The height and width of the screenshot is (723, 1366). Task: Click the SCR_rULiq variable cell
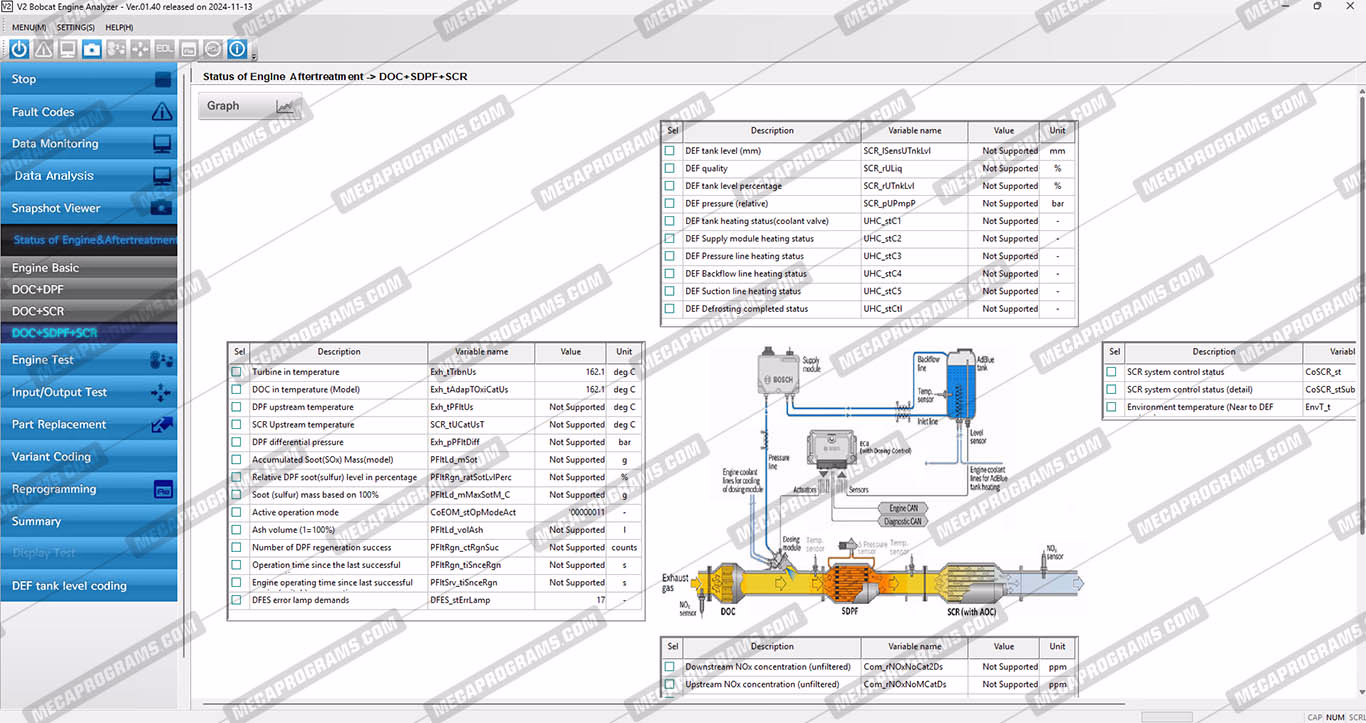coord(915,168)
